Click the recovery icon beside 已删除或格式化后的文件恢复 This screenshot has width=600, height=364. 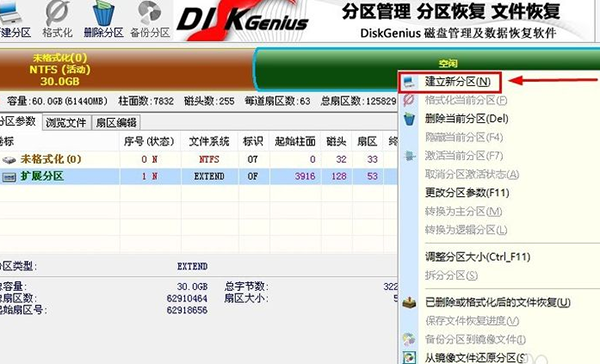409,303
